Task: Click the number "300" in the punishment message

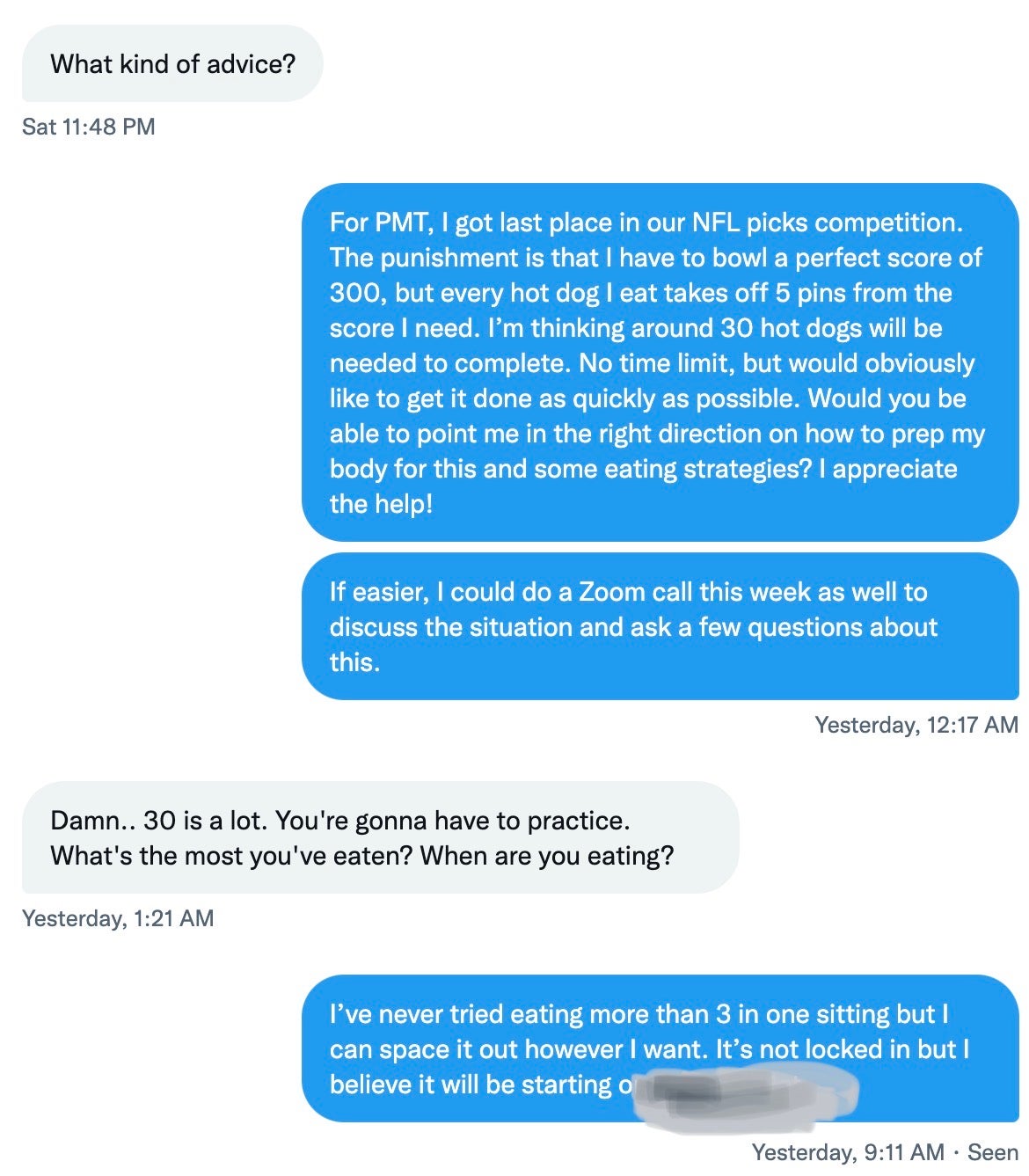Action: (355, 293)
